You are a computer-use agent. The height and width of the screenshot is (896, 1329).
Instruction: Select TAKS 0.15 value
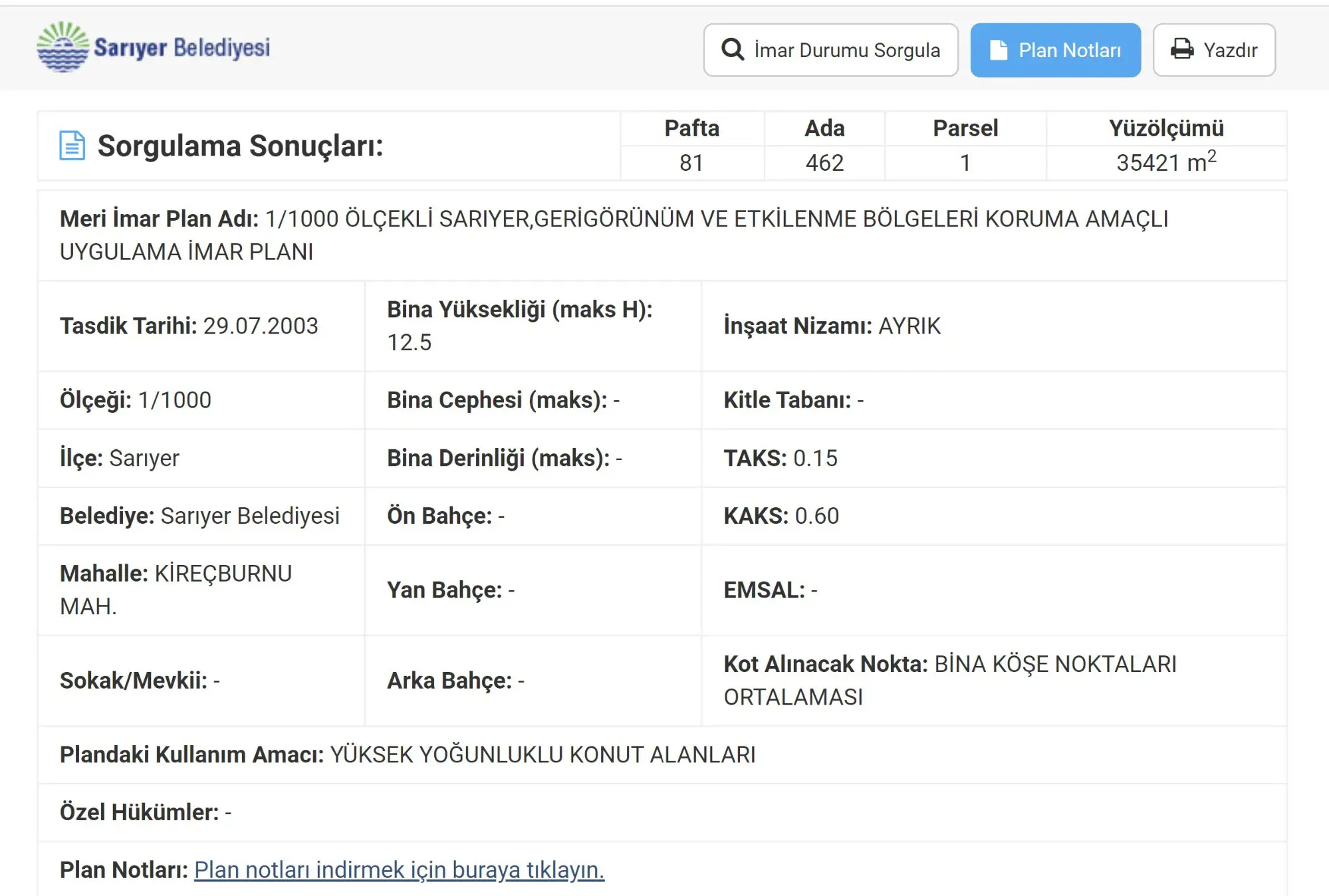[x=815, y=458]
